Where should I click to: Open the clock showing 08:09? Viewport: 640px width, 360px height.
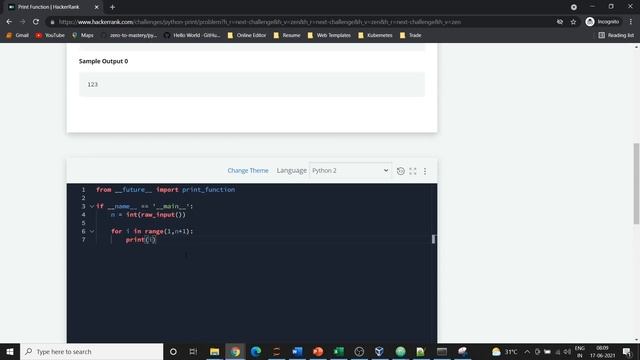602,351
